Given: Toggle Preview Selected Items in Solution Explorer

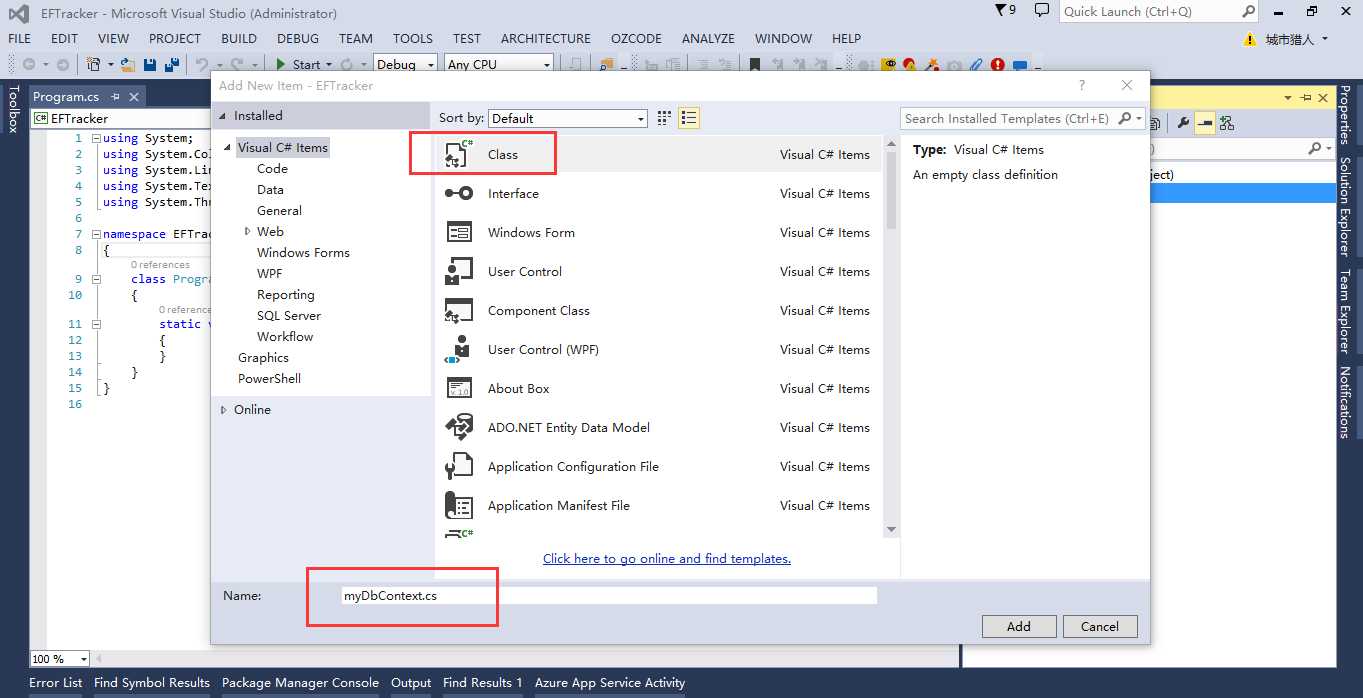Looking at the screenshot, I should click(x=1205, y=123).
